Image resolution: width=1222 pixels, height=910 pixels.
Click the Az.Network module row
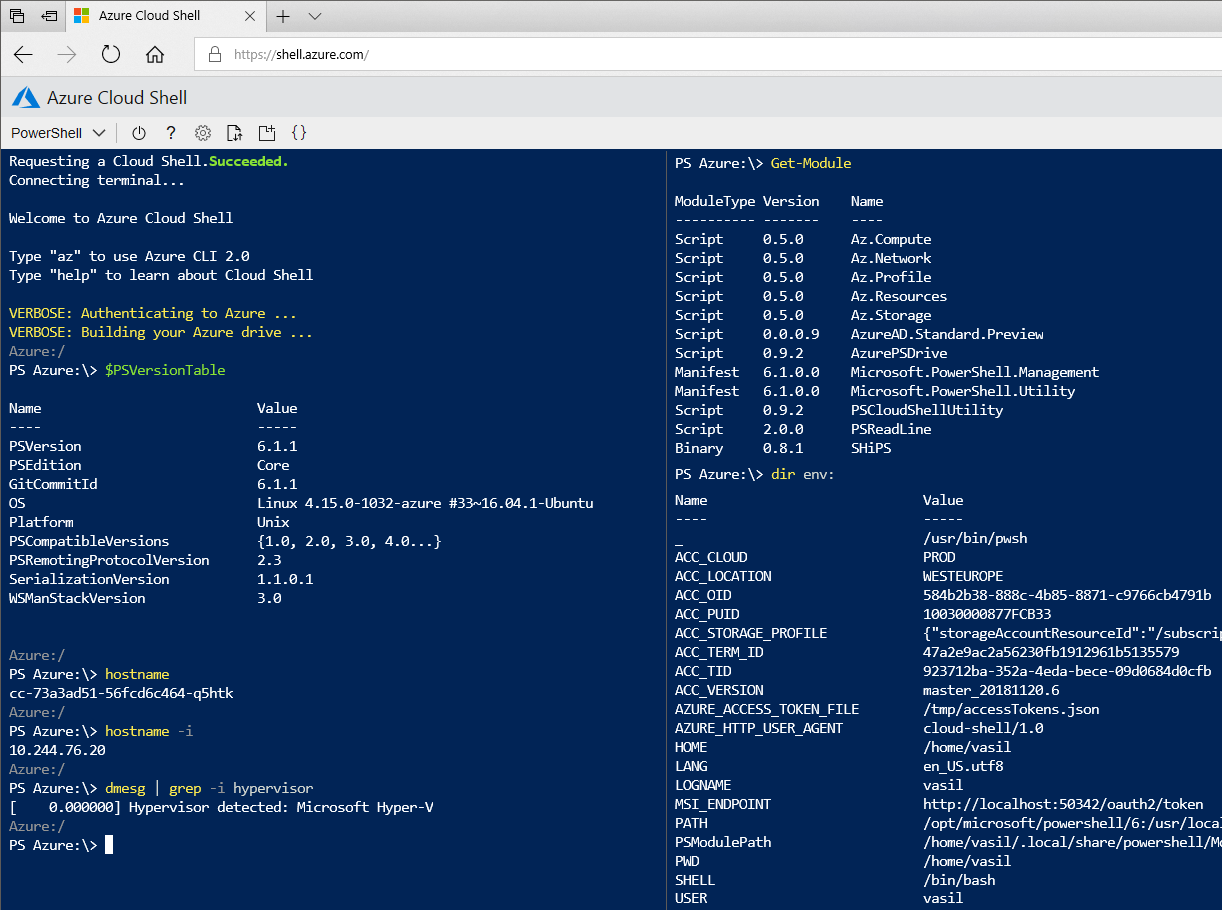[803, 258]
